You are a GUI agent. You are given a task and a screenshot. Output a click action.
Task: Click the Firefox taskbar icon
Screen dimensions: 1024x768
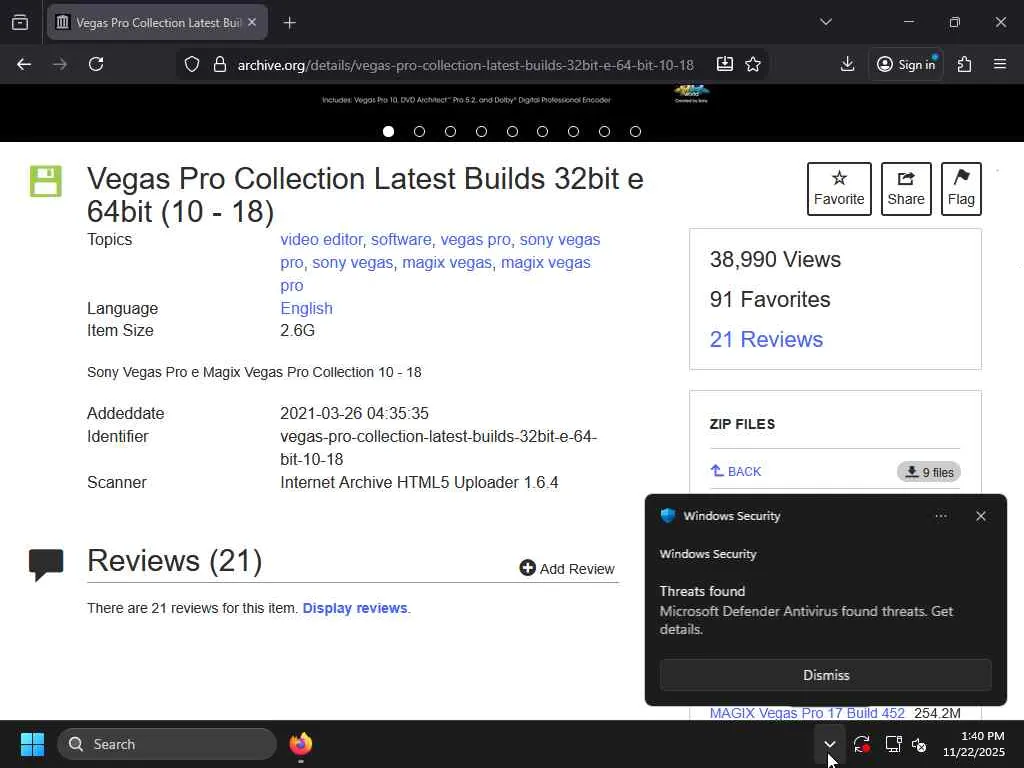click(x=300, y=744)
